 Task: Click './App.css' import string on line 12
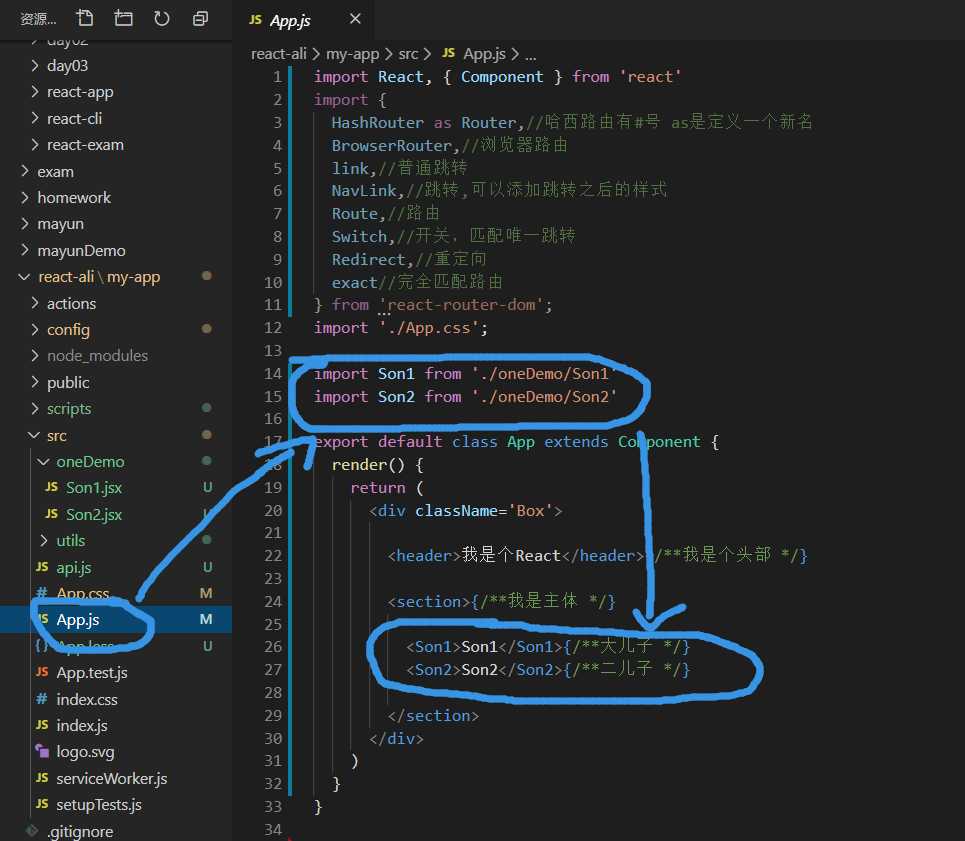click(x=428, y=328)
